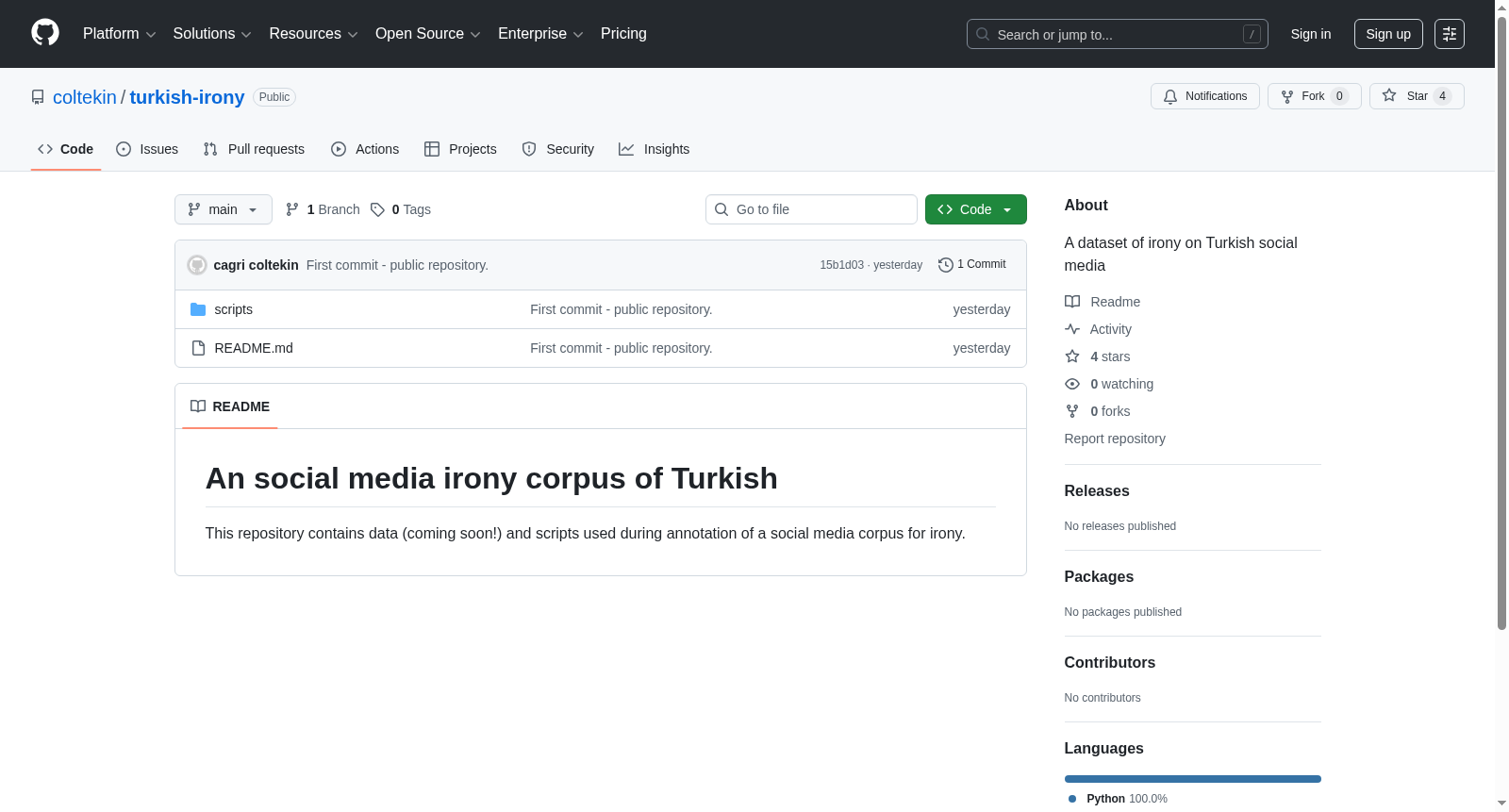Click the Report repository link
This screenshot has height=812, width=1509.
(1115, 439)
